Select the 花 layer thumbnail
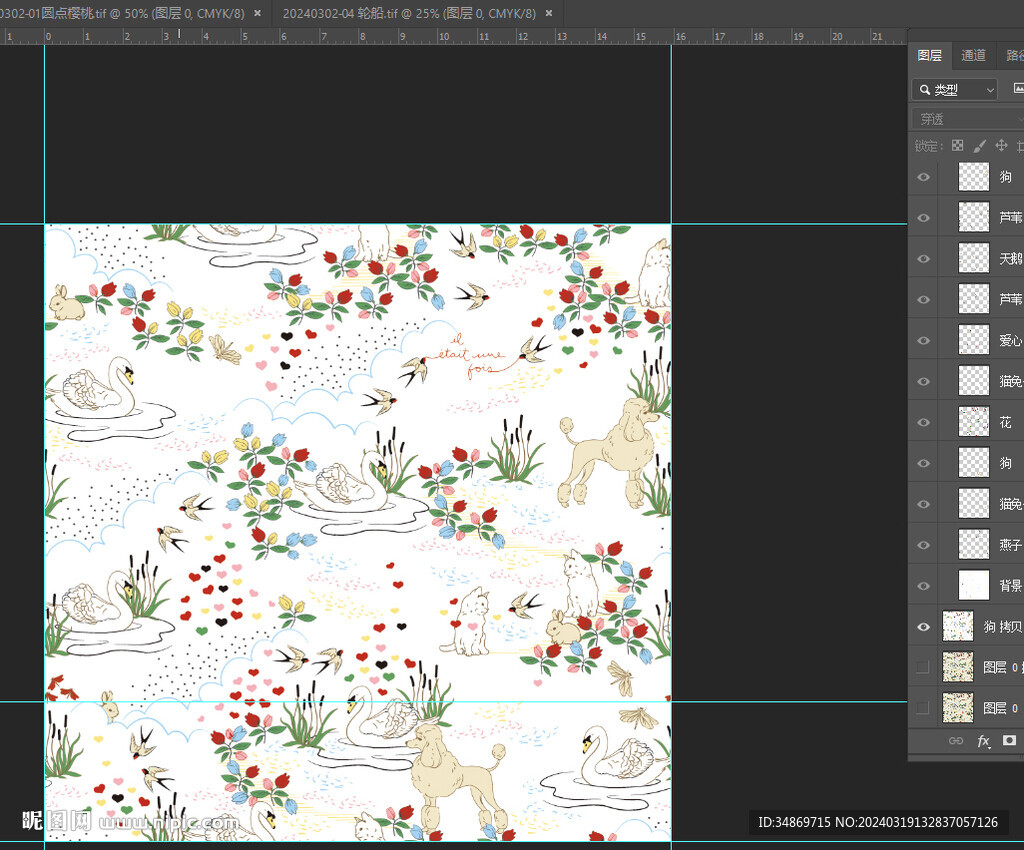 pyautogui.click(x=974, y=422)
